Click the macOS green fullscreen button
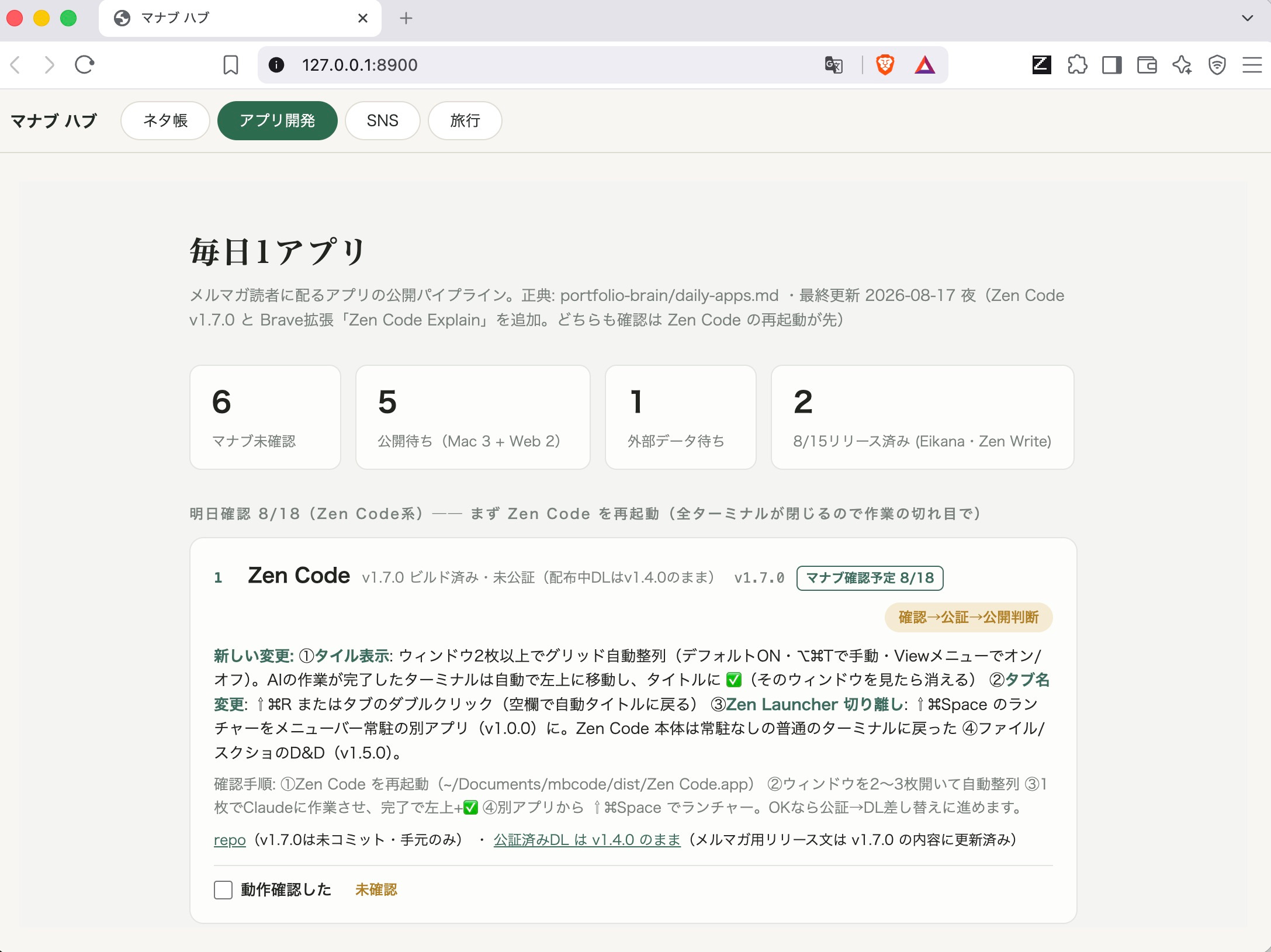Viewport: 1271px width, 952px height. [68, 18]
